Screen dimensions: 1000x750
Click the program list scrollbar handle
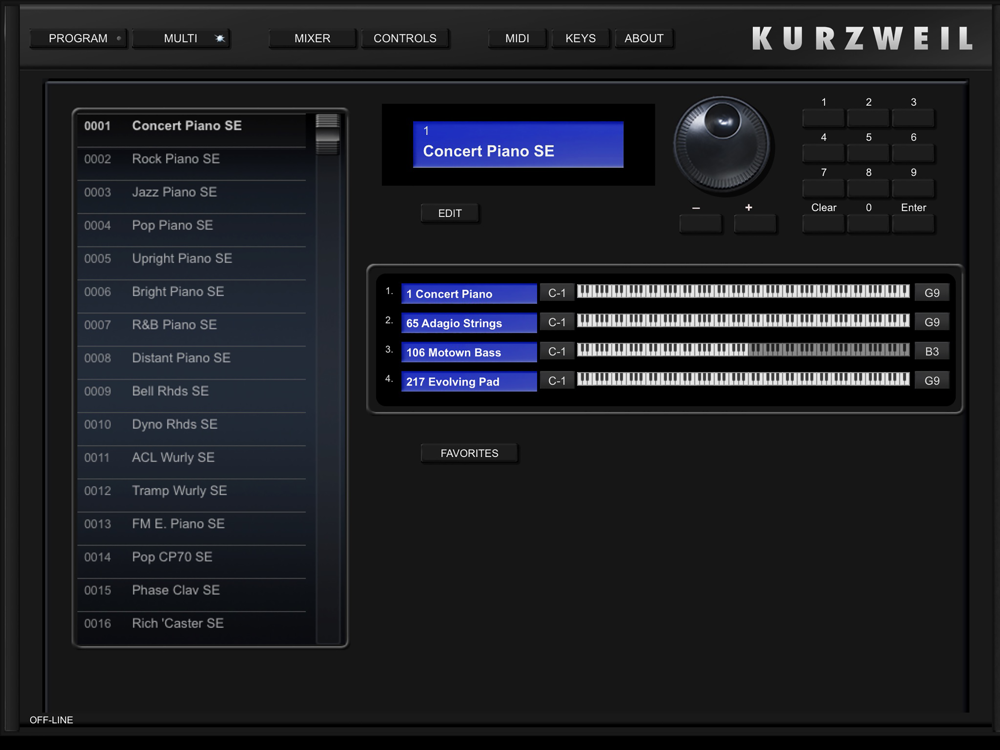coord(327,134)
